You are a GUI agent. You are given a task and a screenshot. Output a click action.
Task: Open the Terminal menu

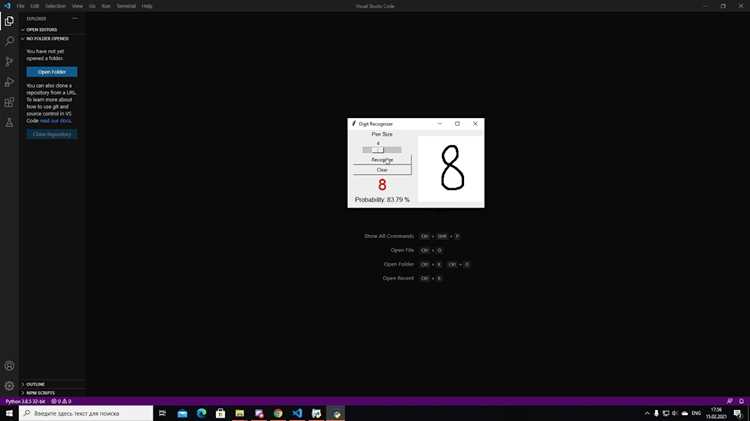click(126, 6)
